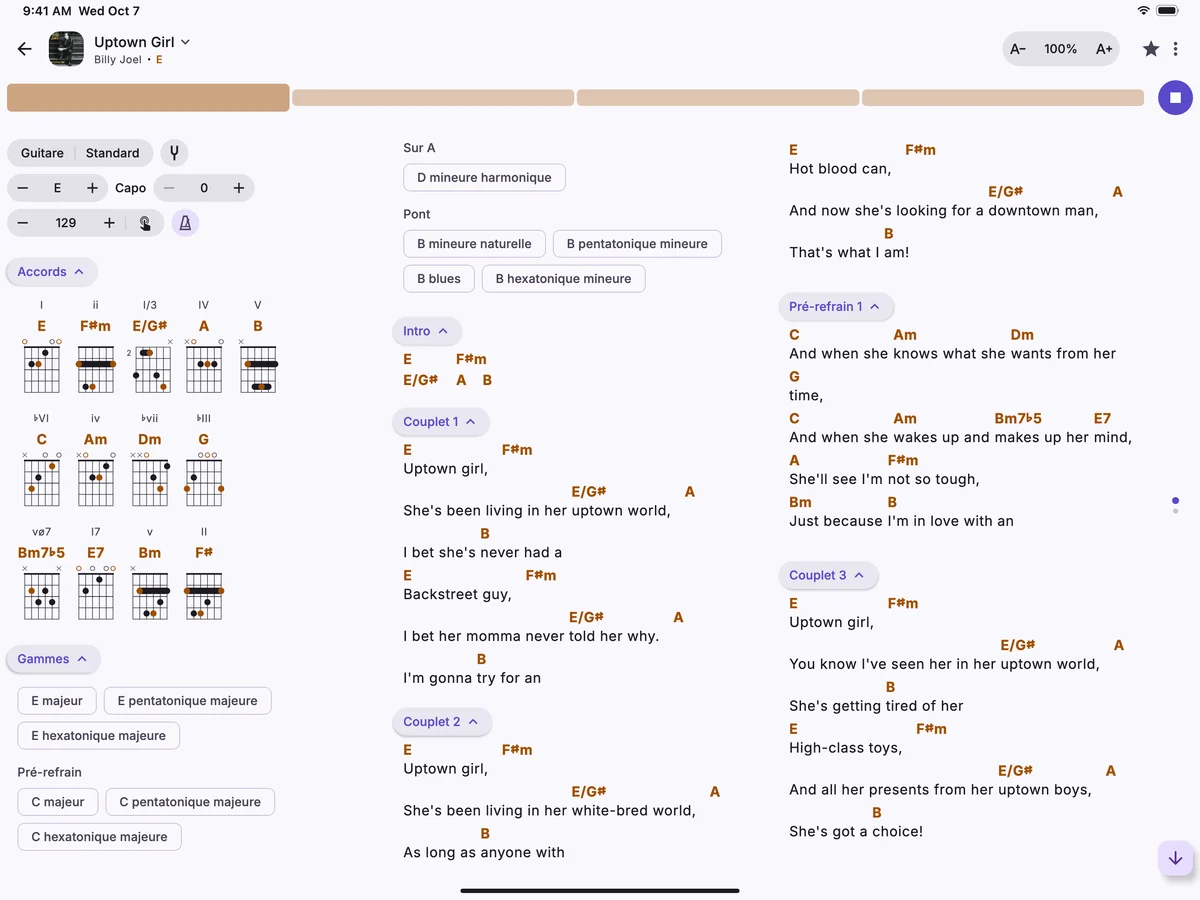Image resolution: width=1200 pixels, height=900 pixels.
Task: Collapse the Couplet 1 section
Action: 441,422
